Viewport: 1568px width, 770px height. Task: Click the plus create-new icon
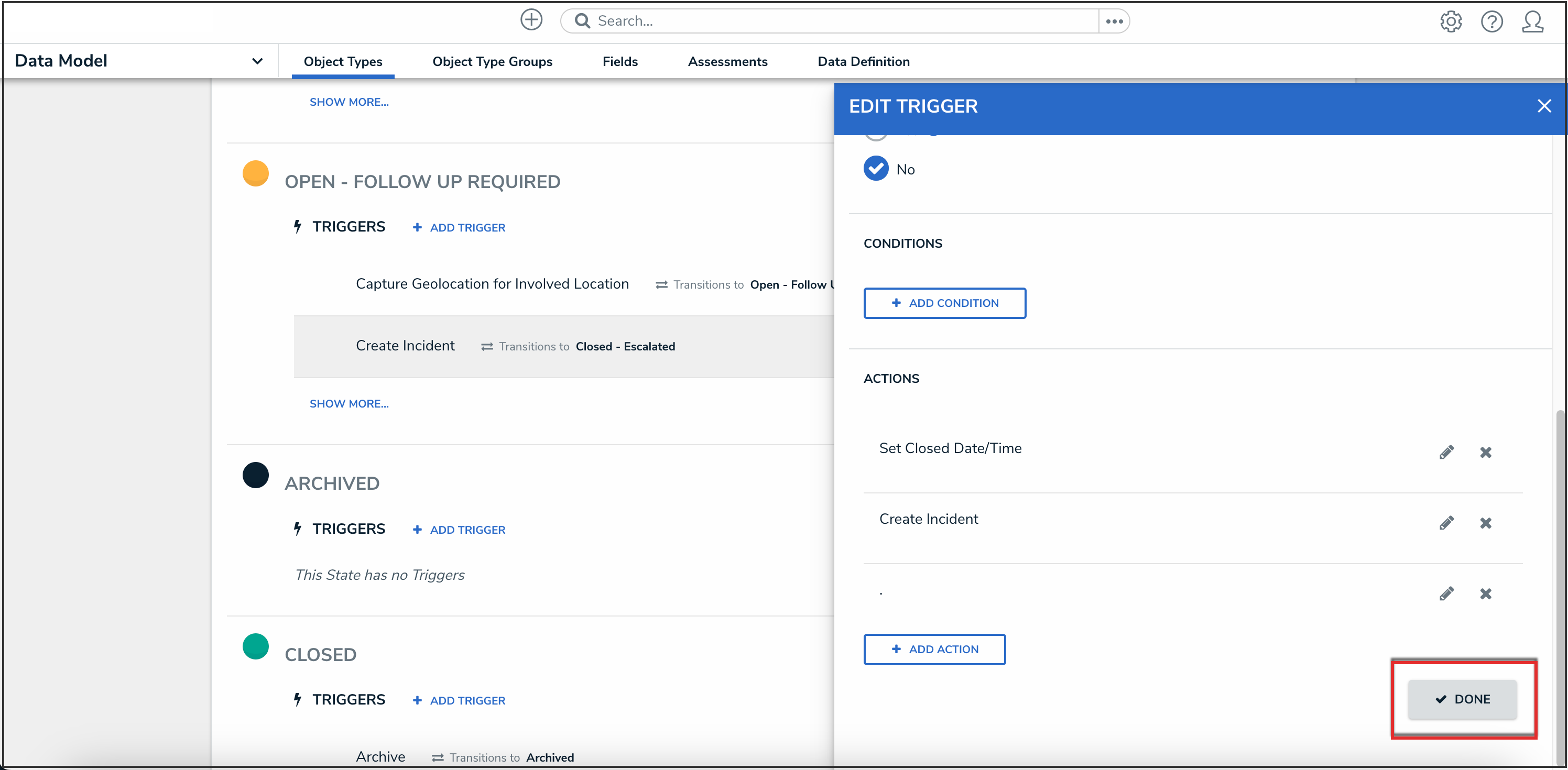click(x=531, y=20)
